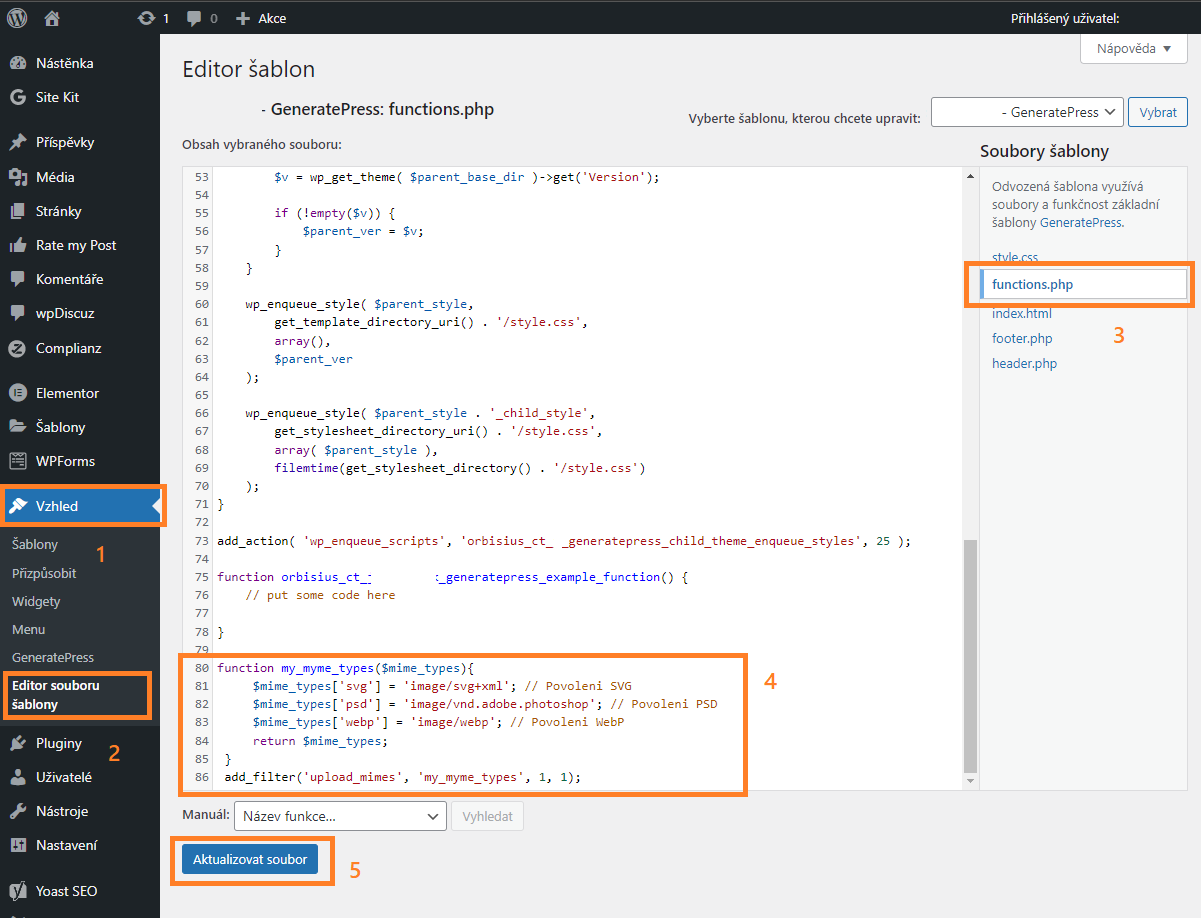Image resolution: width=1201 pixels, height=918 pixels.
Task: Open the Název funkce manual dropdown
Action: (x=340, y=816)
